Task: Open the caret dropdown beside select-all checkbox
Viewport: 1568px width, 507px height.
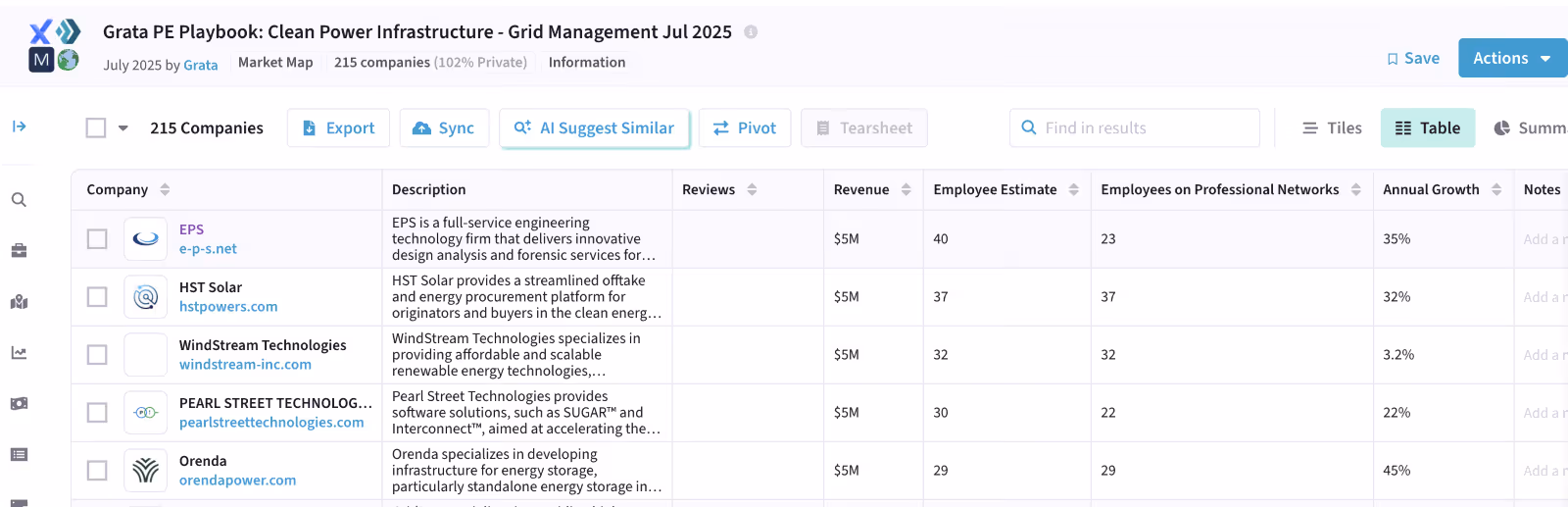Action: (x=123, y=127)
